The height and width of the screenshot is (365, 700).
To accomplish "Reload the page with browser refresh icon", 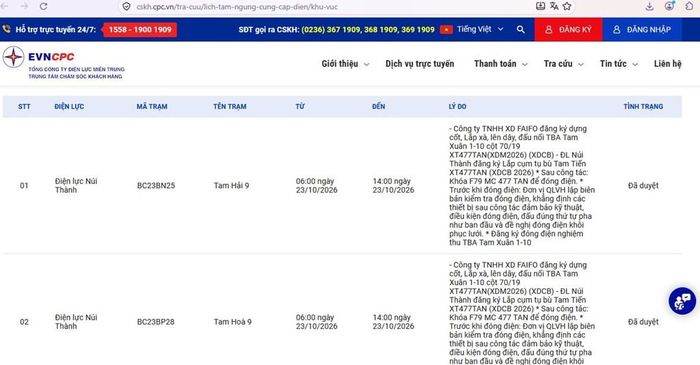I will tap(43, 6).
